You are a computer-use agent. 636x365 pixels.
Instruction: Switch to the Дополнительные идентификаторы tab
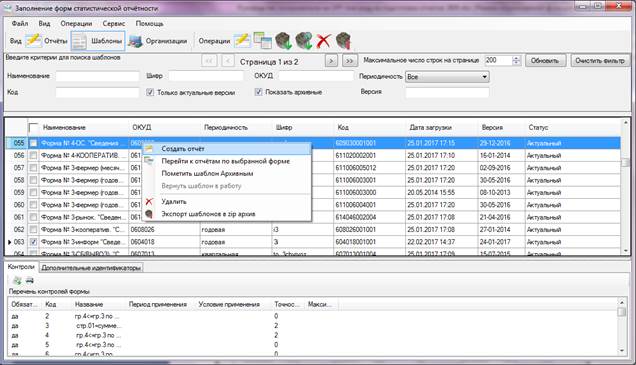[91, 268]
